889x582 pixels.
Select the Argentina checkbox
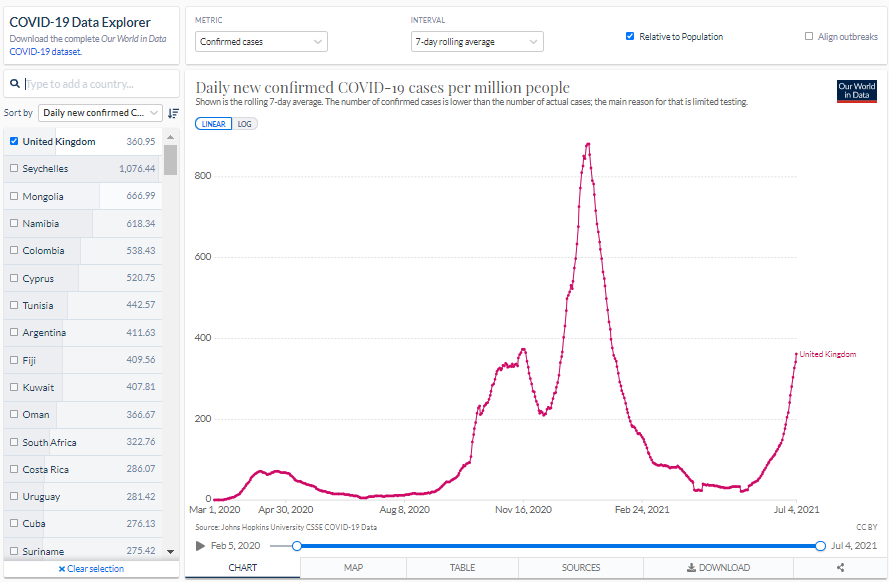(x=14, y=332)
